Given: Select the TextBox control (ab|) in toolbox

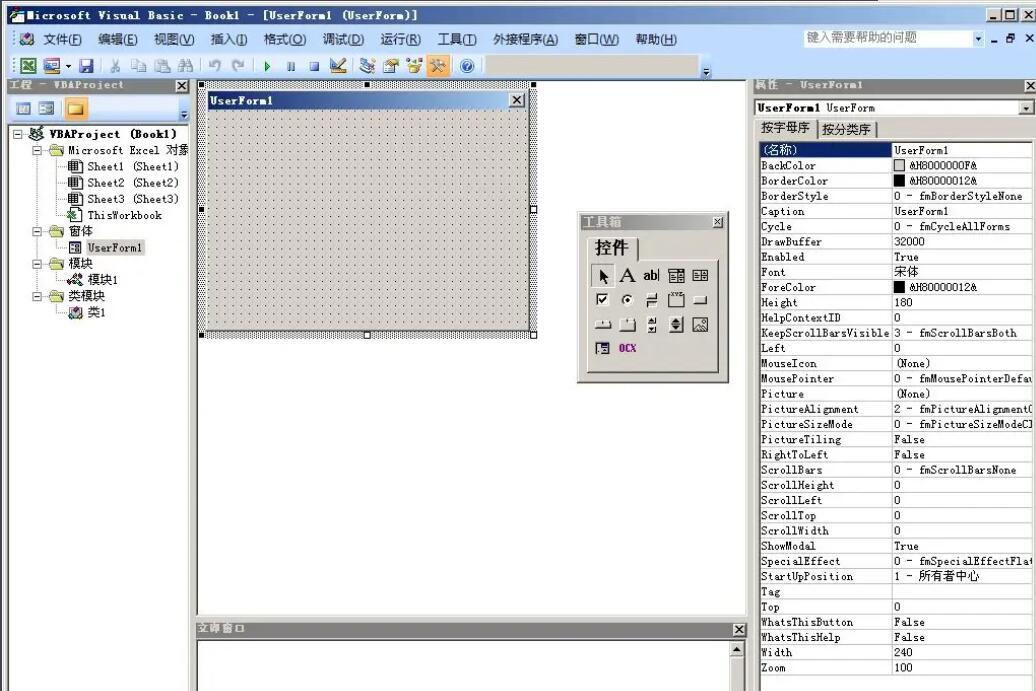Looking at the screenshot, I should click(x=651, y=275).
